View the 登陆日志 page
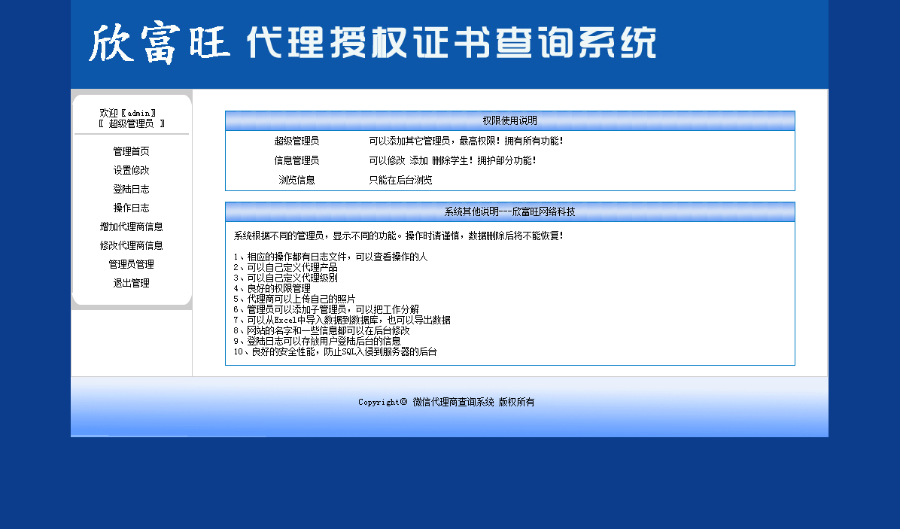This screenshot has width=900, height=529. tap(131, 189)
